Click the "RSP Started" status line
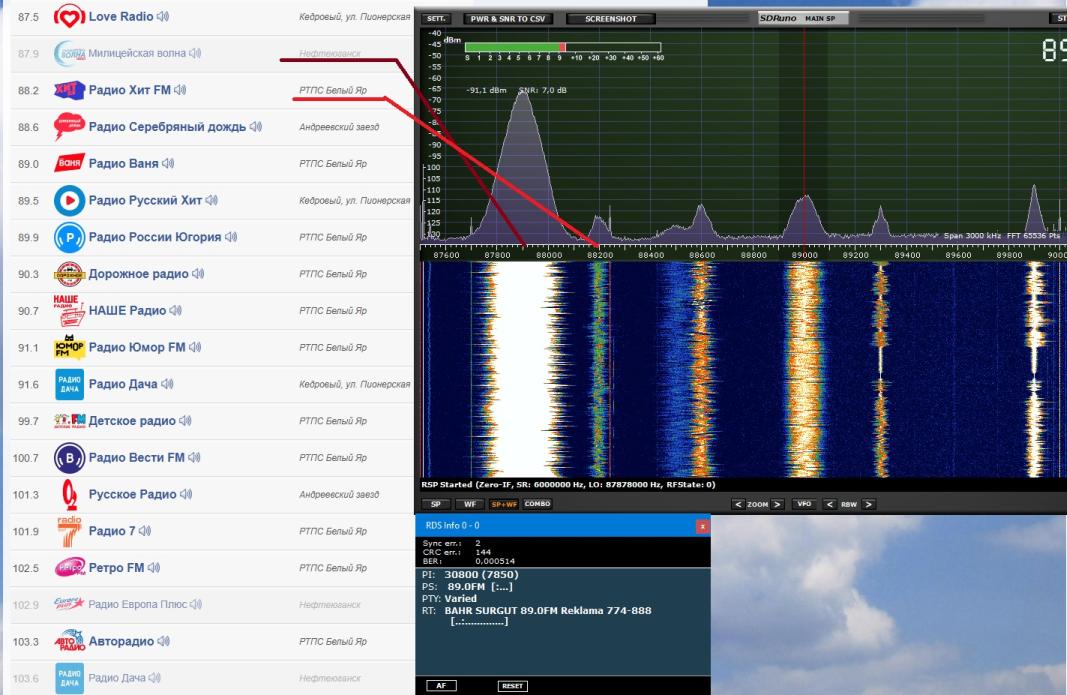 coord(568,485)
